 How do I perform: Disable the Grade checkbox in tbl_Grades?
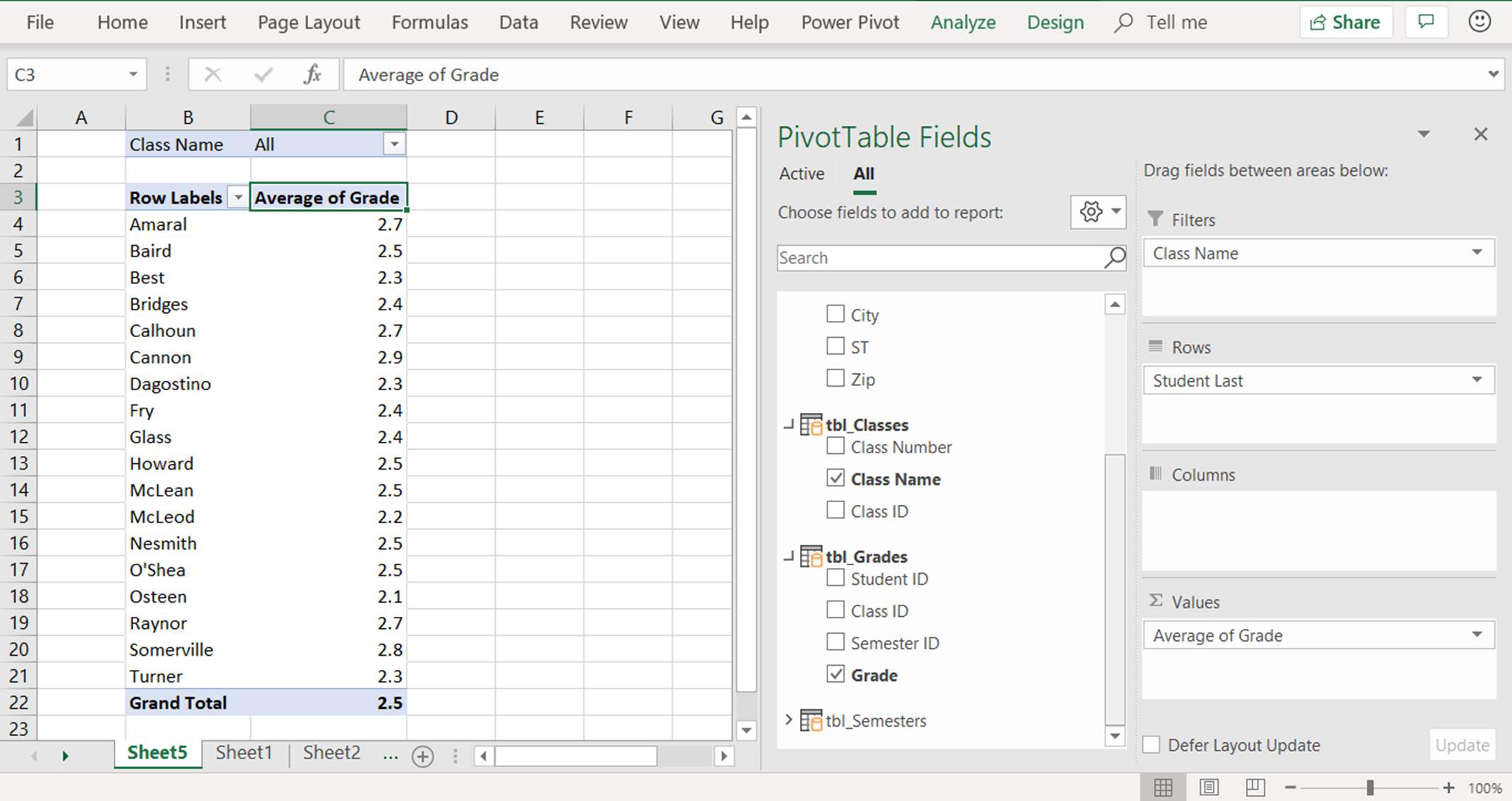click(x=835, y=674)
